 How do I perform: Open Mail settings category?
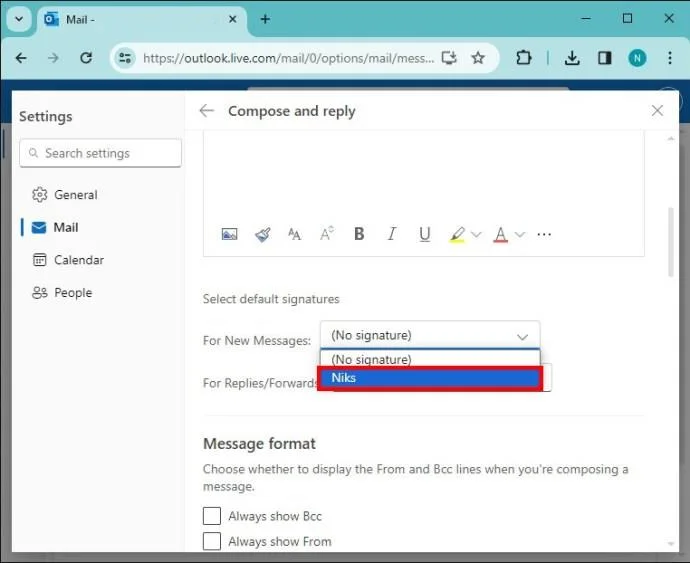[x=55, y=228]
